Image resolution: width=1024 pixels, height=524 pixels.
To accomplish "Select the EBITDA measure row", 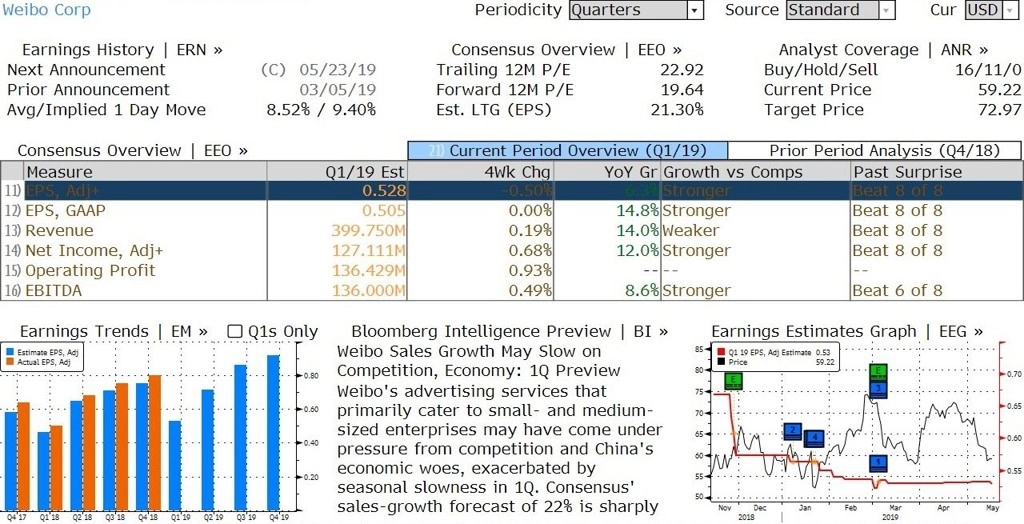I will (511, 291).
